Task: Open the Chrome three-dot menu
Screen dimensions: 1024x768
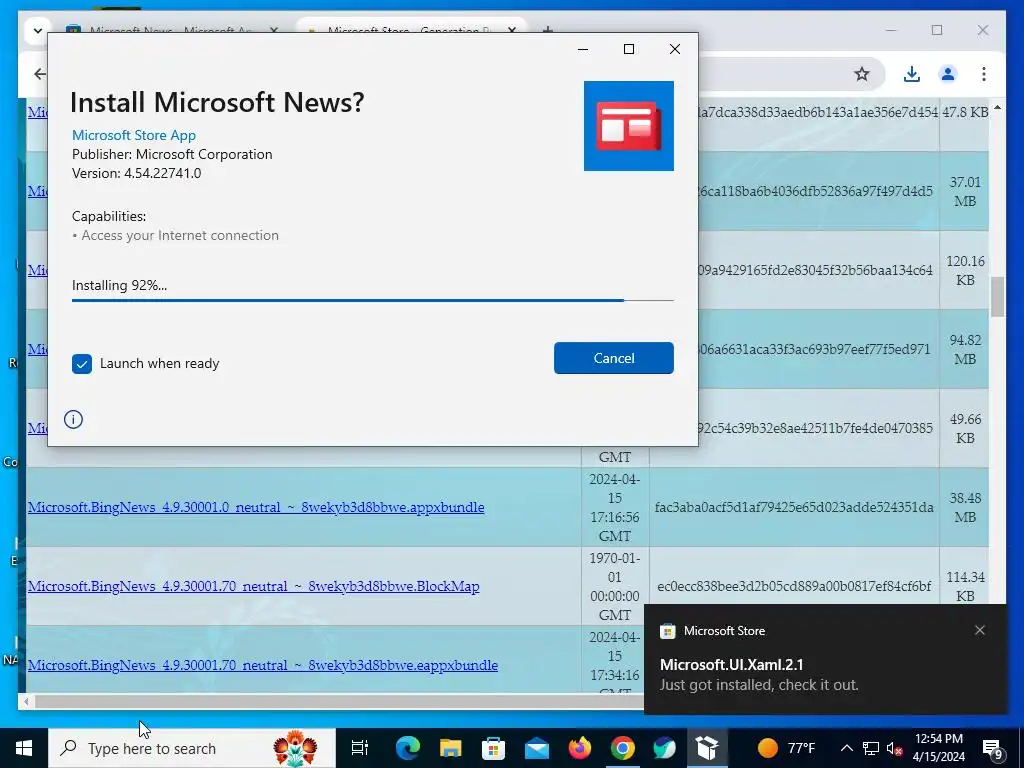Action: (x=984, y=74)
